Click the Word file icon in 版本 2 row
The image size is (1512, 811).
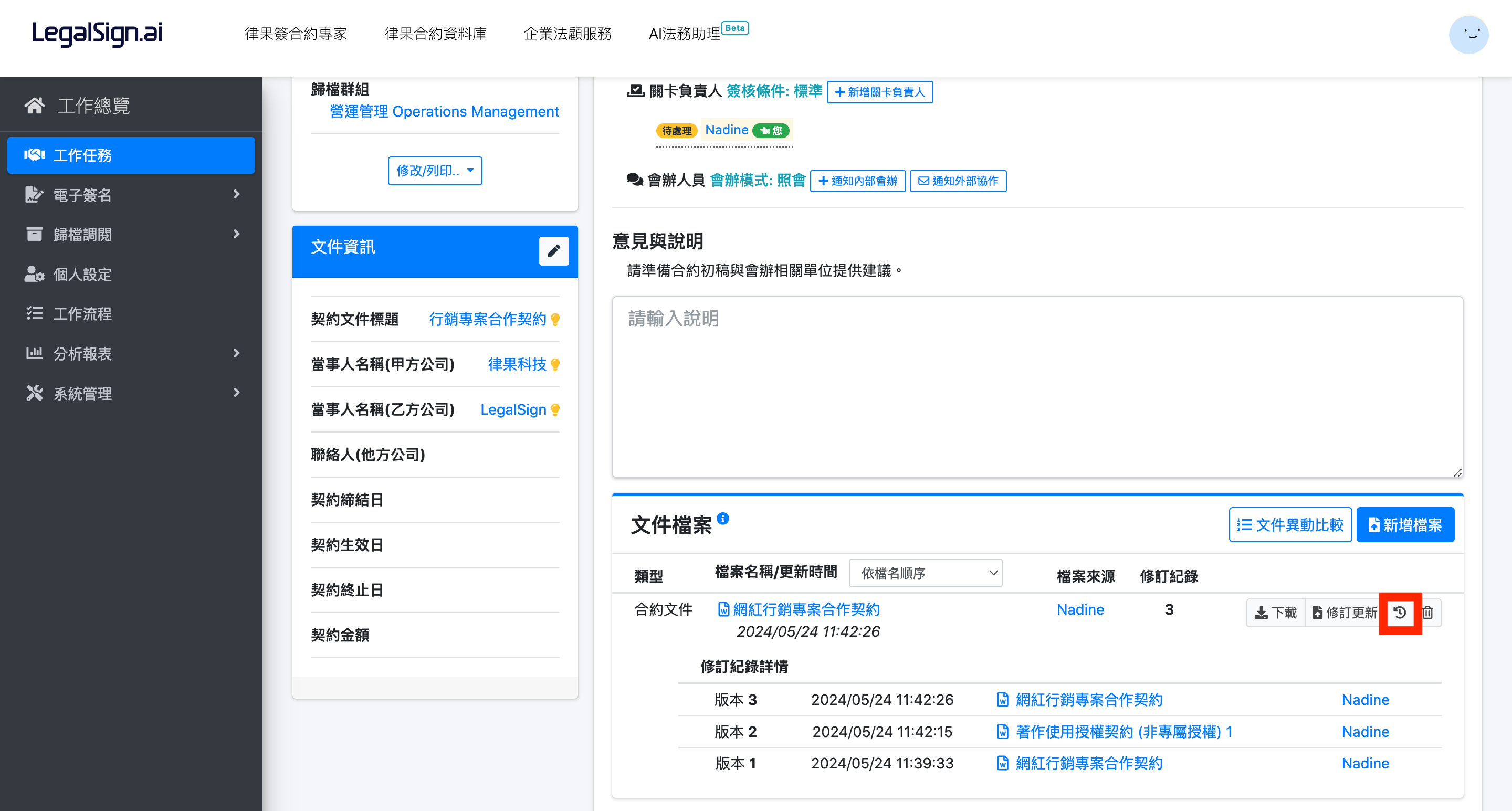pos(1003,732)
